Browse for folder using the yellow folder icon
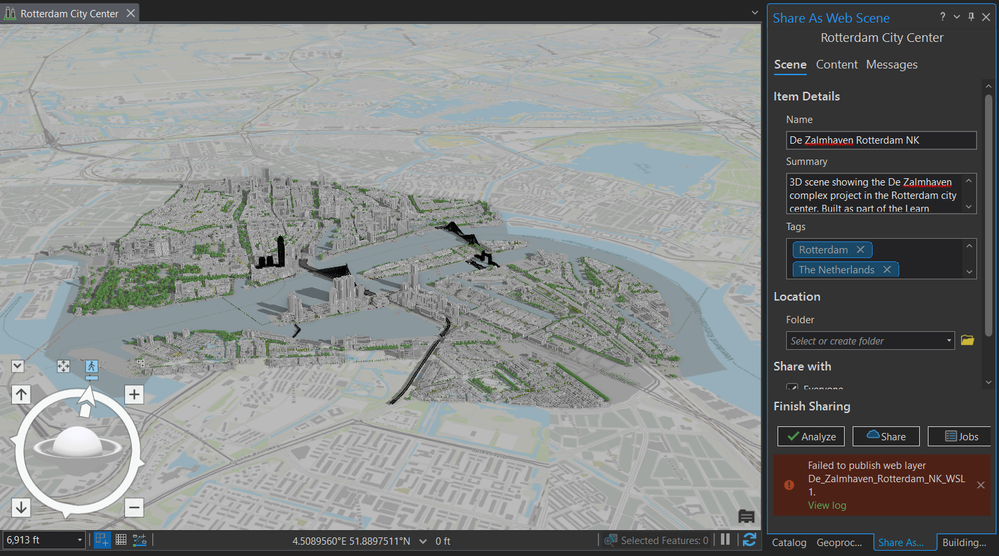999x556 pixels. [x=967, y=341]
